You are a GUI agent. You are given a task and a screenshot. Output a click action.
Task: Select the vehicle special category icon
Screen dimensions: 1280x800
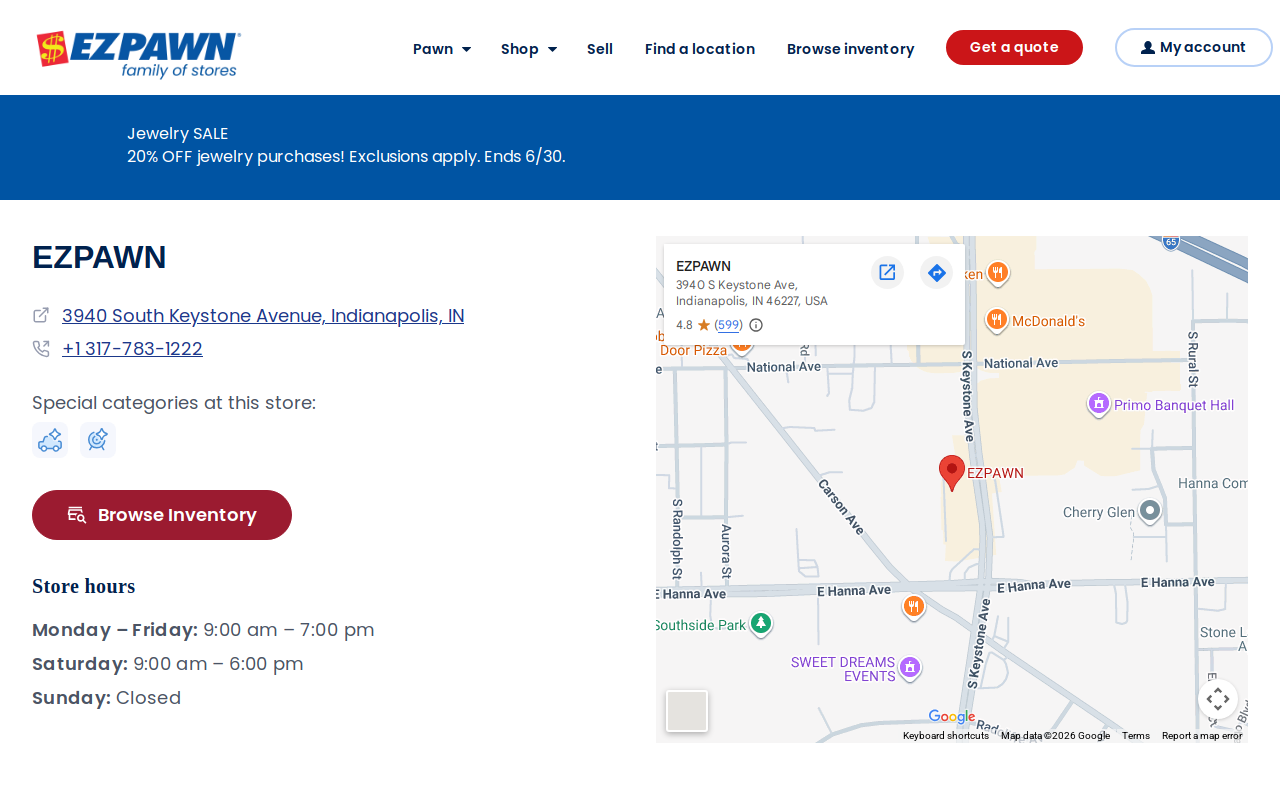[x=50, y=440]
